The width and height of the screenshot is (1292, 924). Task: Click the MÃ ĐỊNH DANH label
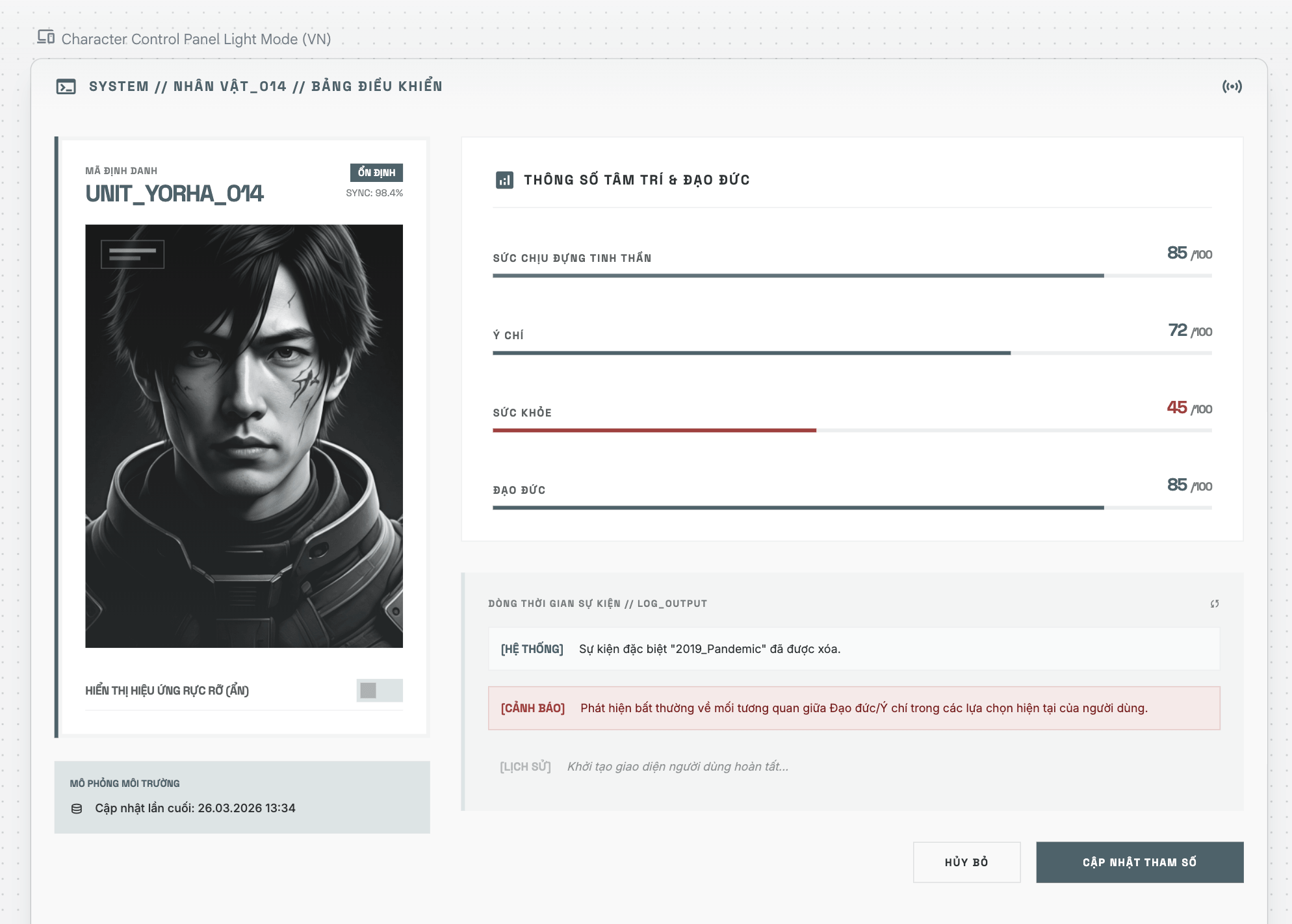click(122, 171)
